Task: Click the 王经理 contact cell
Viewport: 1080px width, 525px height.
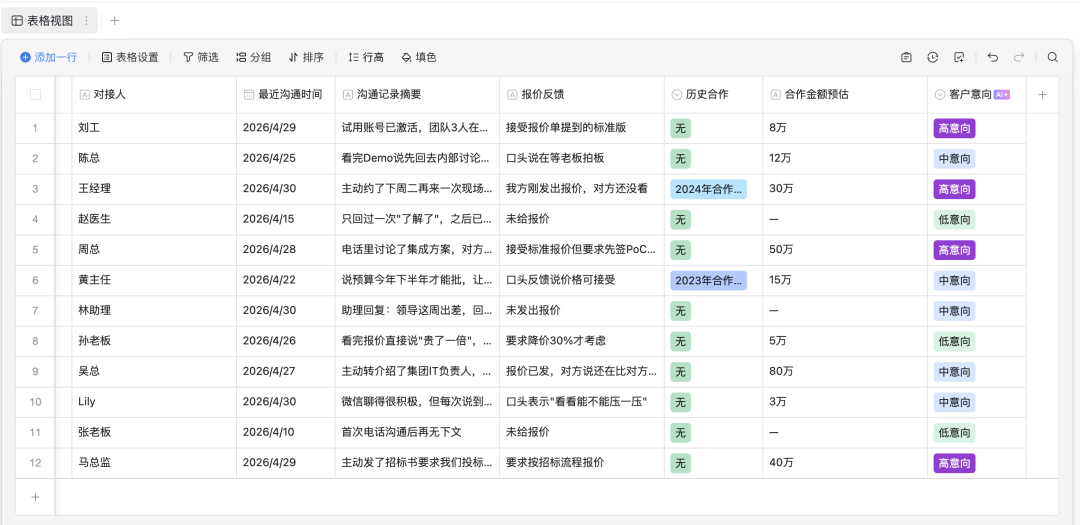Action: pos(154,189)
